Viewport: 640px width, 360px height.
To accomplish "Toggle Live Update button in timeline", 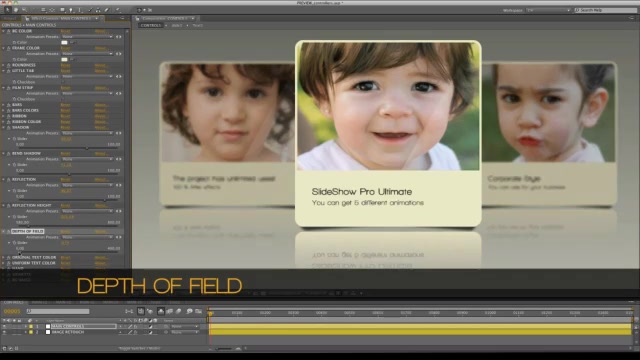I will click(x=141, y=311).
